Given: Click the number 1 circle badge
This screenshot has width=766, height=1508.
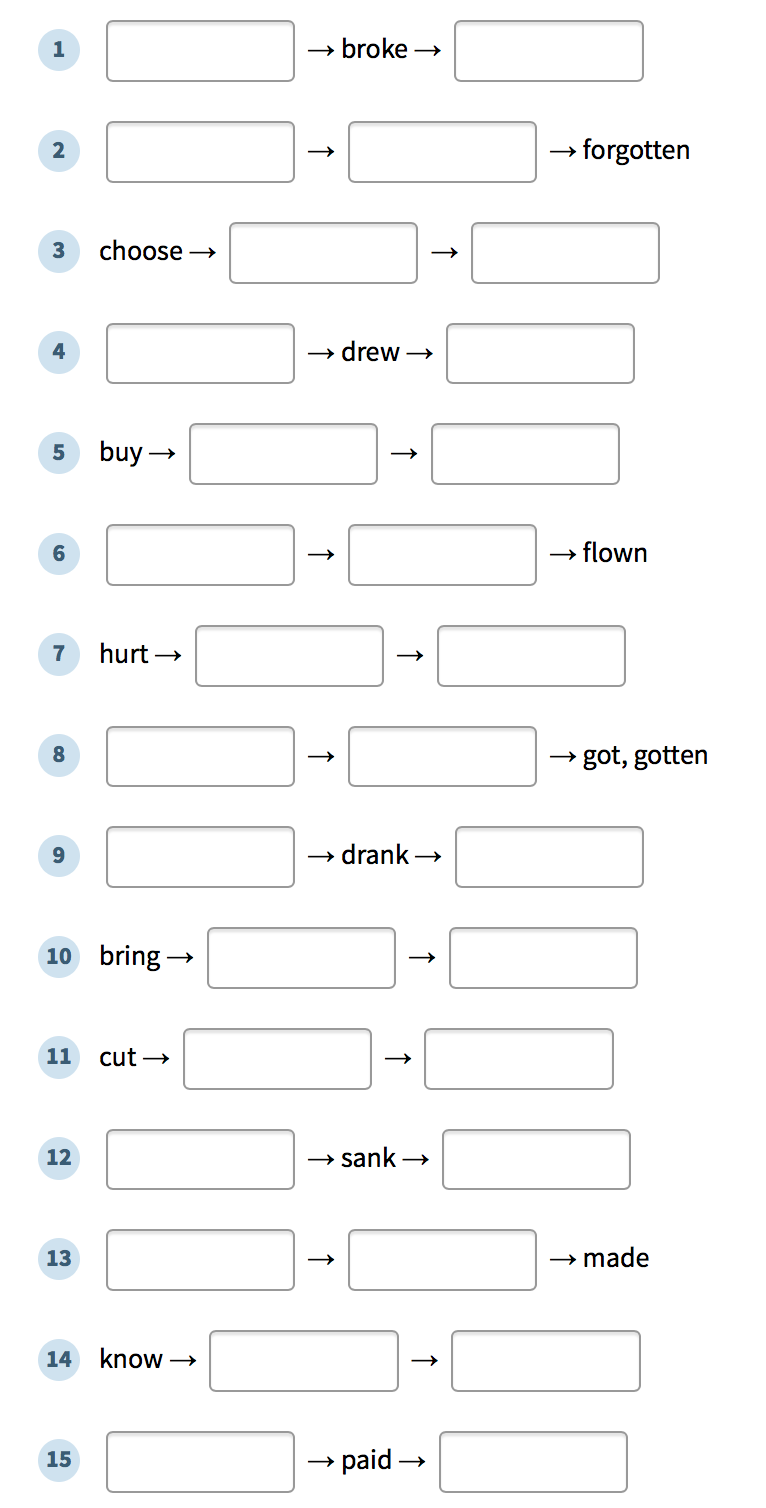Looking at the screenshot, I should 59,49.
